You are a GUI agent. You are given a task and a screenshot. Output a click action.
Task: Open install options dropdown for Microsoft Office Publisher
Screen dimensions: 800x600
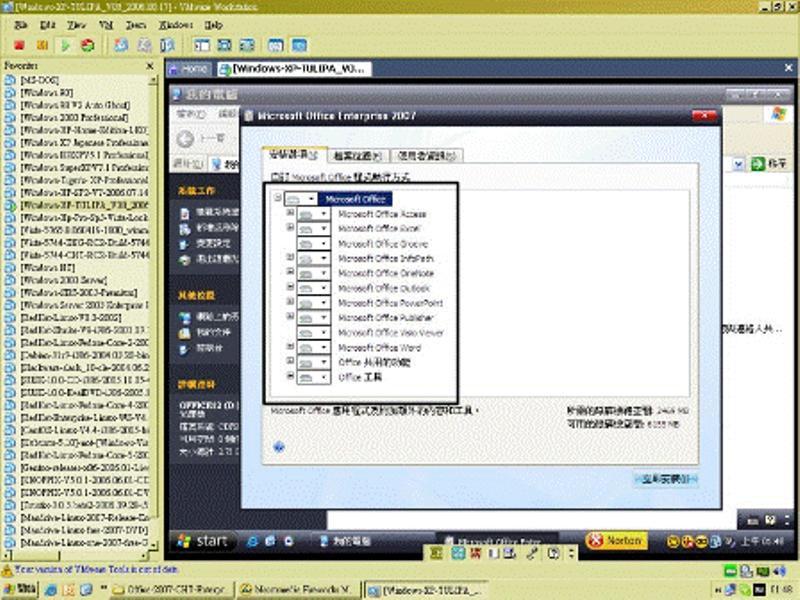tap(314, 317)
